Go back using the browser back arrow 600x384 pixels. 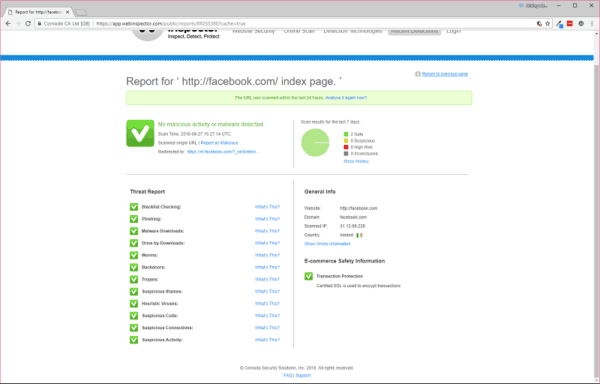tap(8, 24)
